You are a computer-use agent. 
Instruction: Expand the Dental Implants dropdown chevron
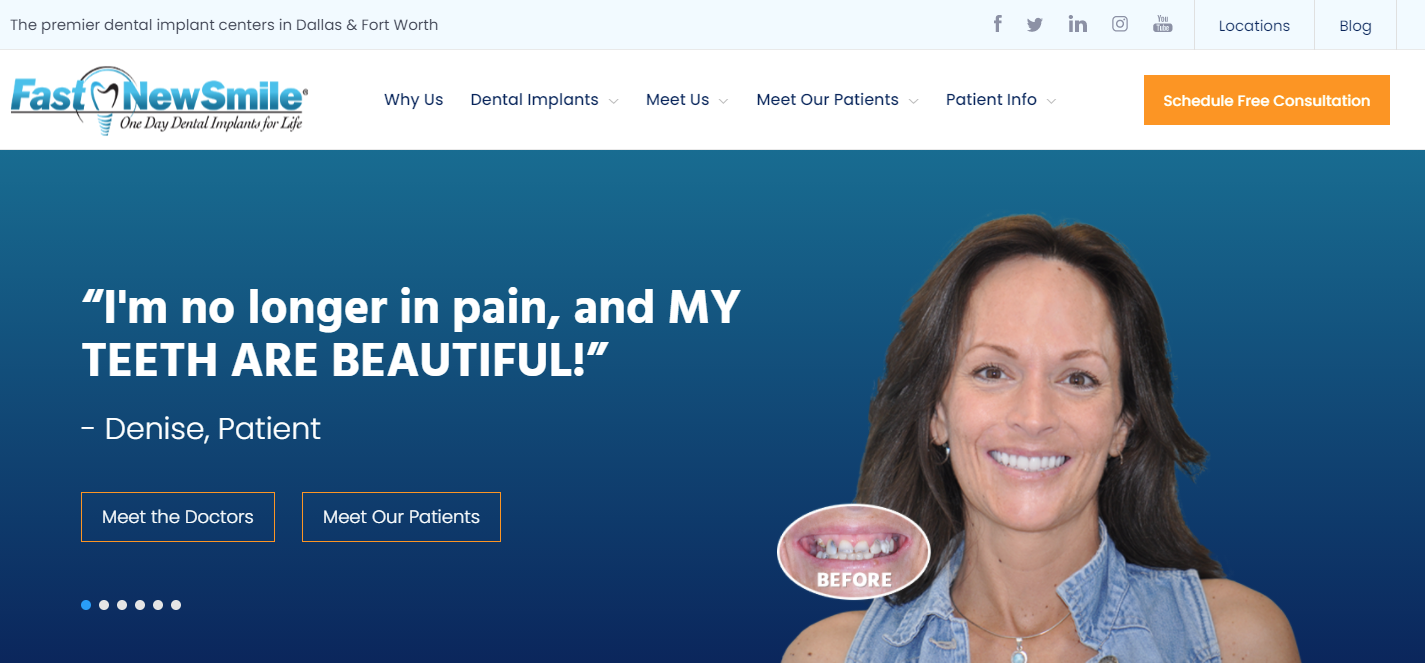(613, 101)
